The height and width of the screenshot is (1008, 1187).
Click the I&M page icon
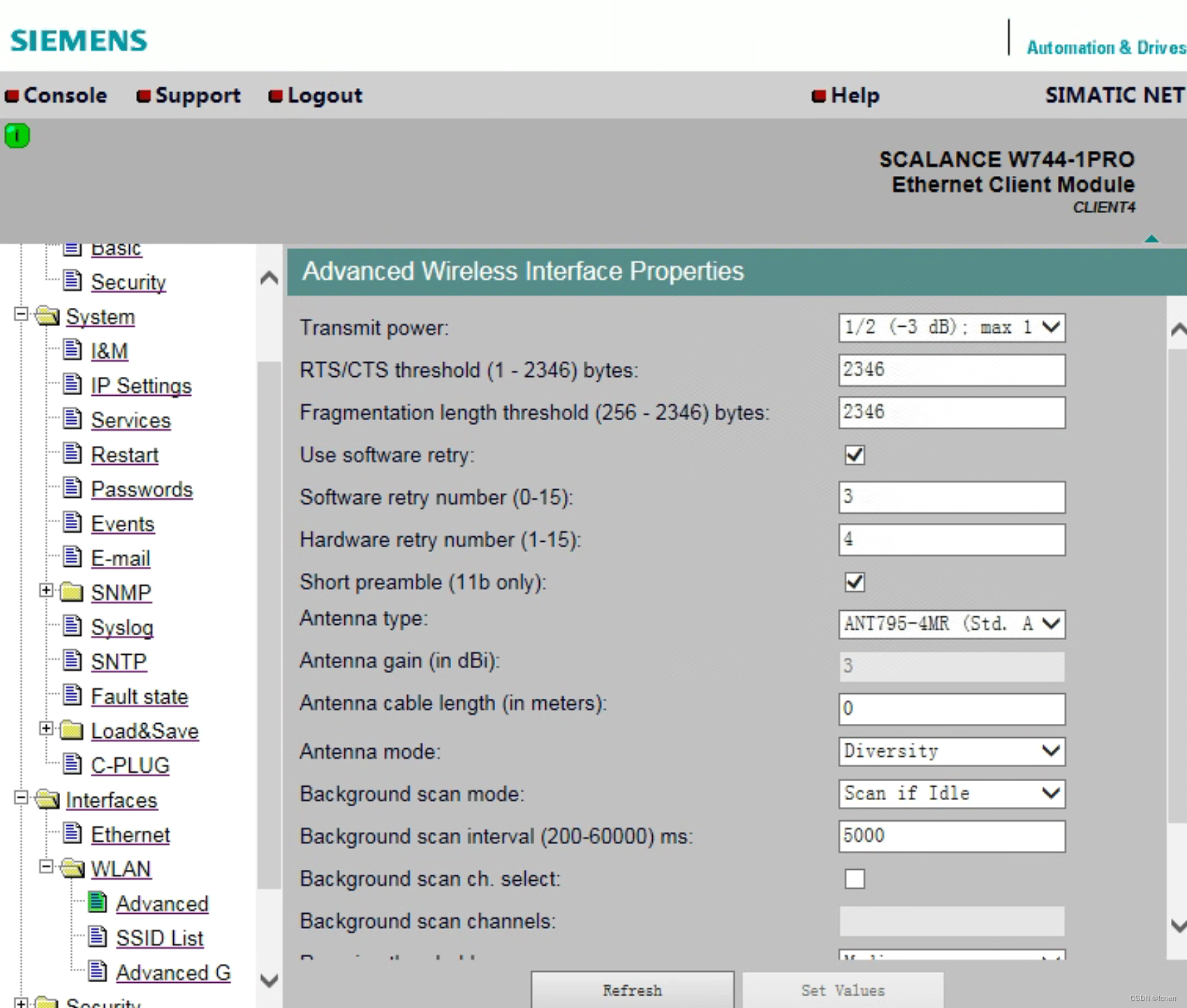[x=73, y=349]
